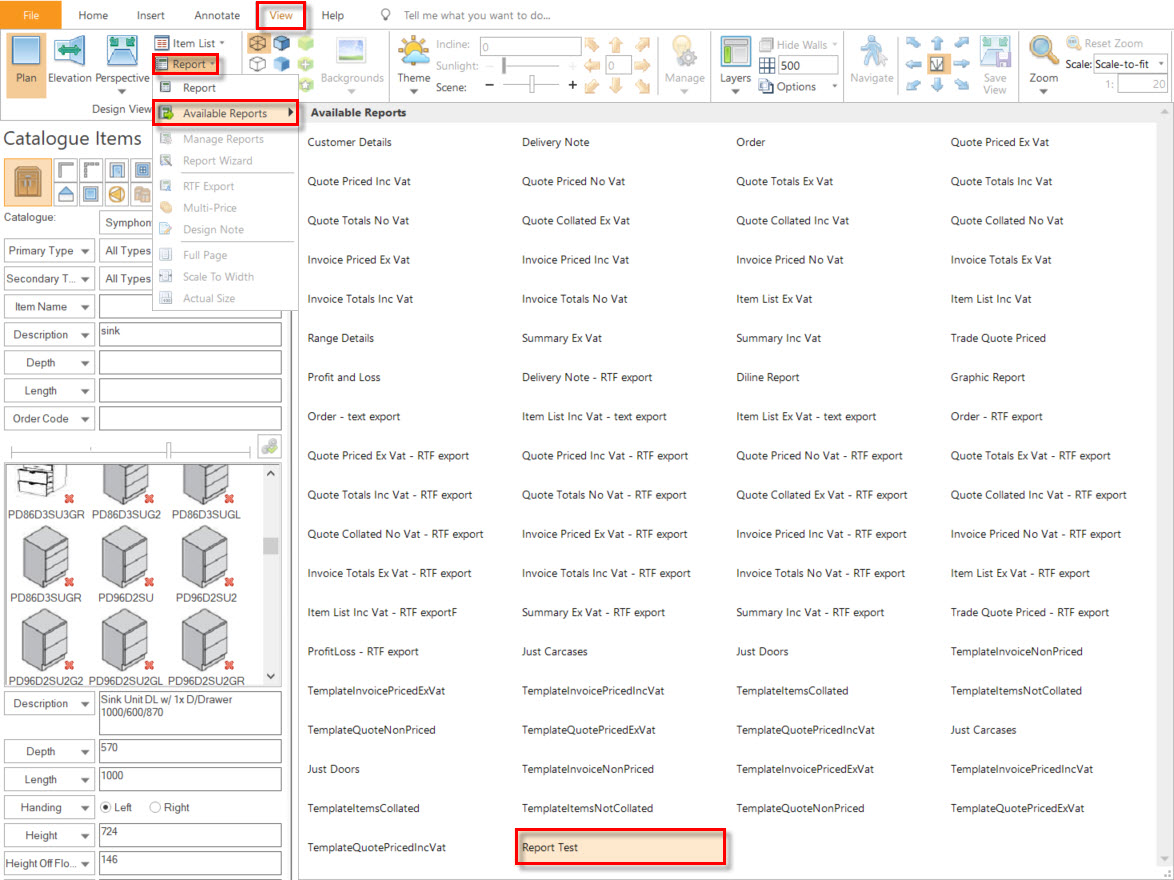Click the Tell me what you want search box
1174x880 pixels.
click(476, 15)
